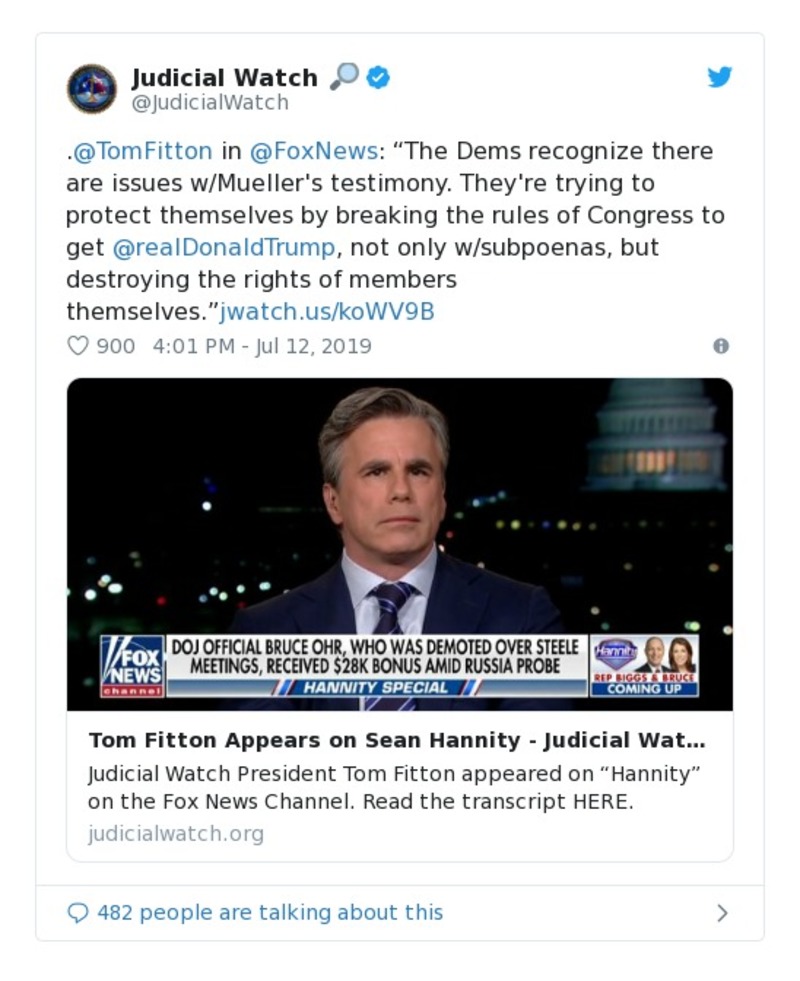Follow the jwatch.us/koWV9B short link

click(x=327, y=311)
